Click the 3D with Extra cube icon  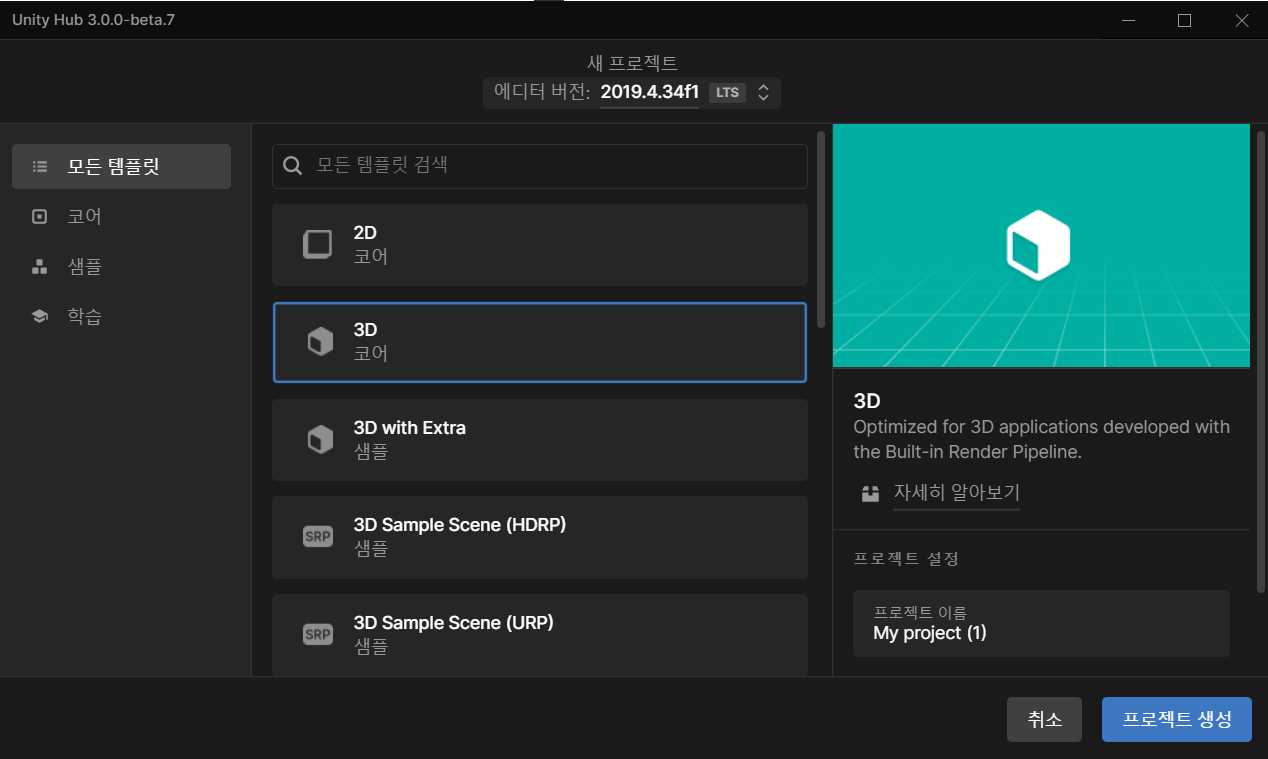tap(319, 440)
